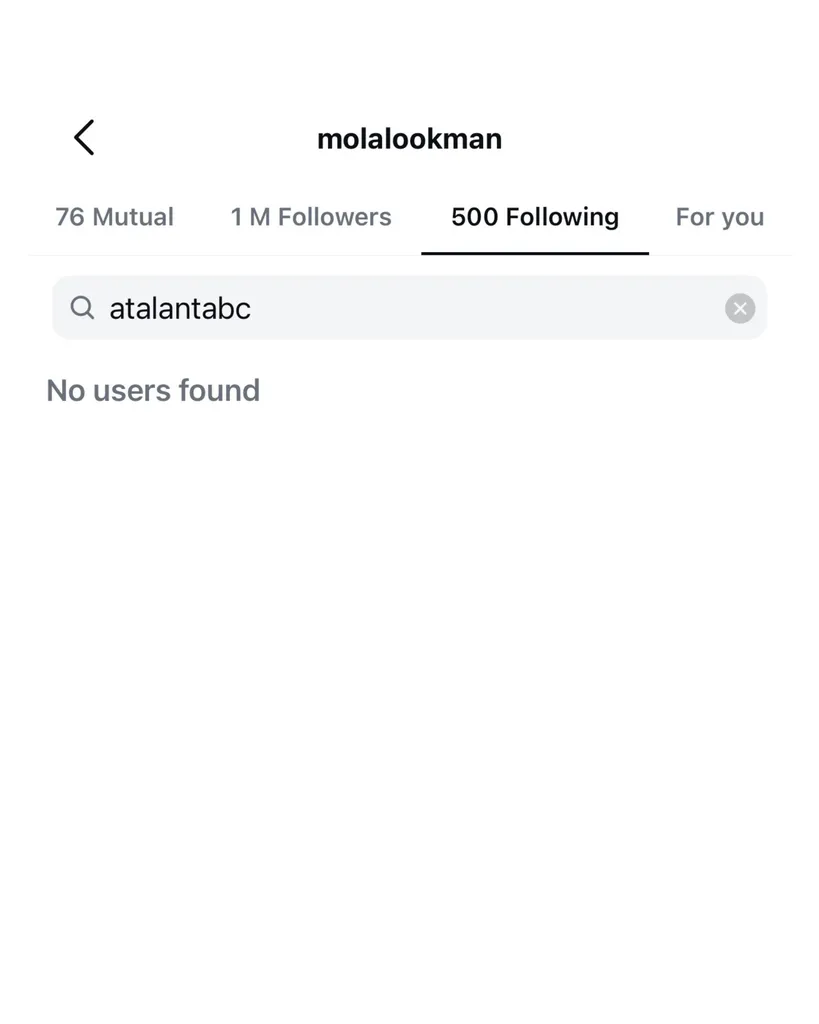
Task: Click the magnifier search icon
Action: click(82, 308)
